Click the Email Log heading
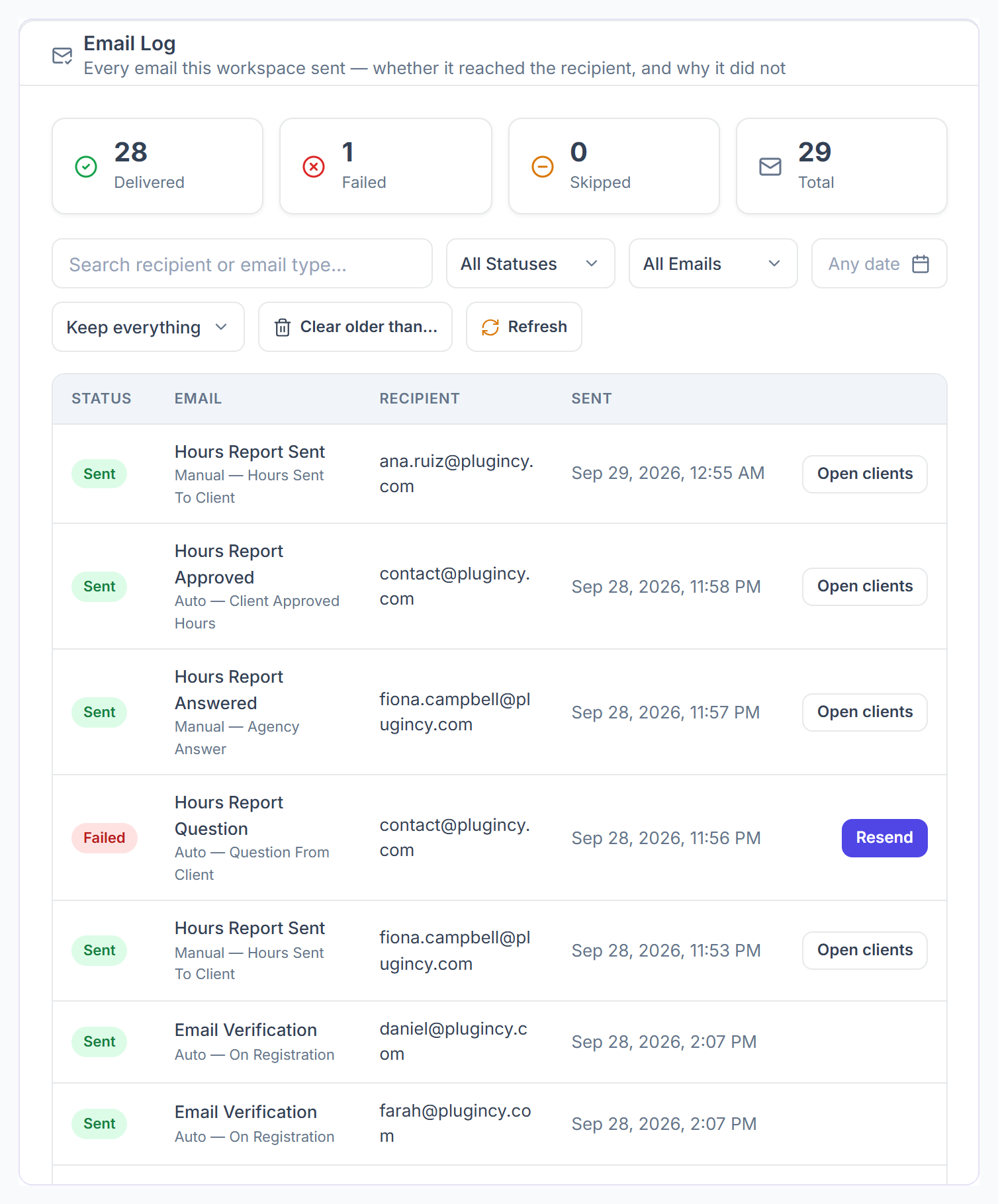The width and height of the screenshot is (998, 1204). point(130,44)
